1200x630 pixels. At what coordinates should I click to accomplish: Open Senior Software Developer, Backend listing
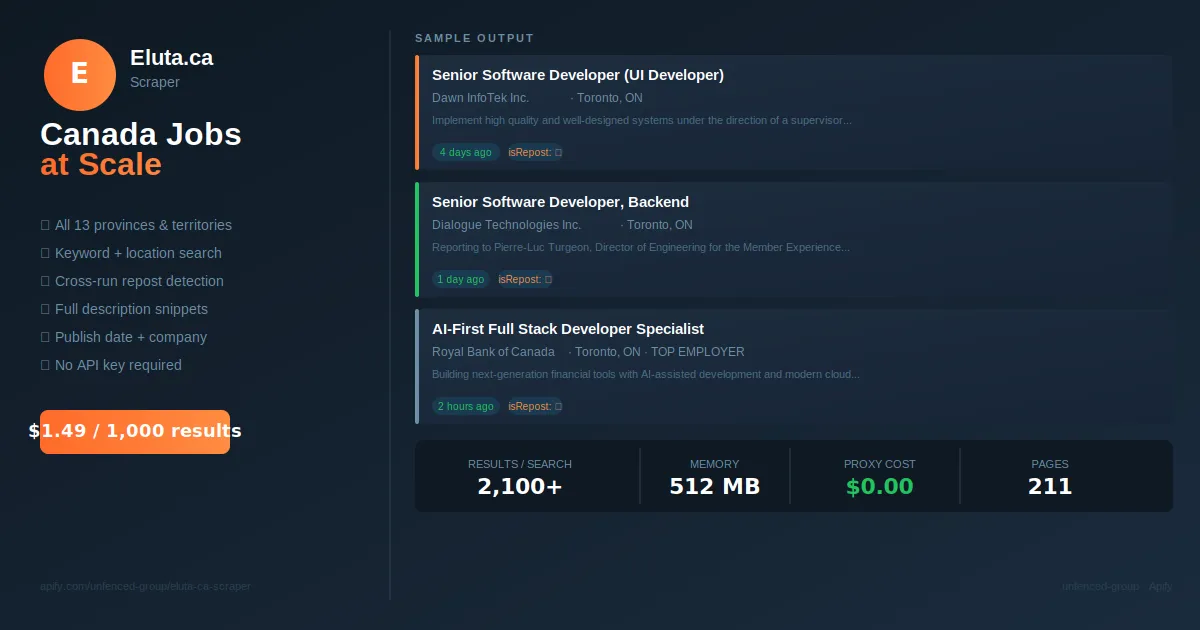click(x=560, y=202)
